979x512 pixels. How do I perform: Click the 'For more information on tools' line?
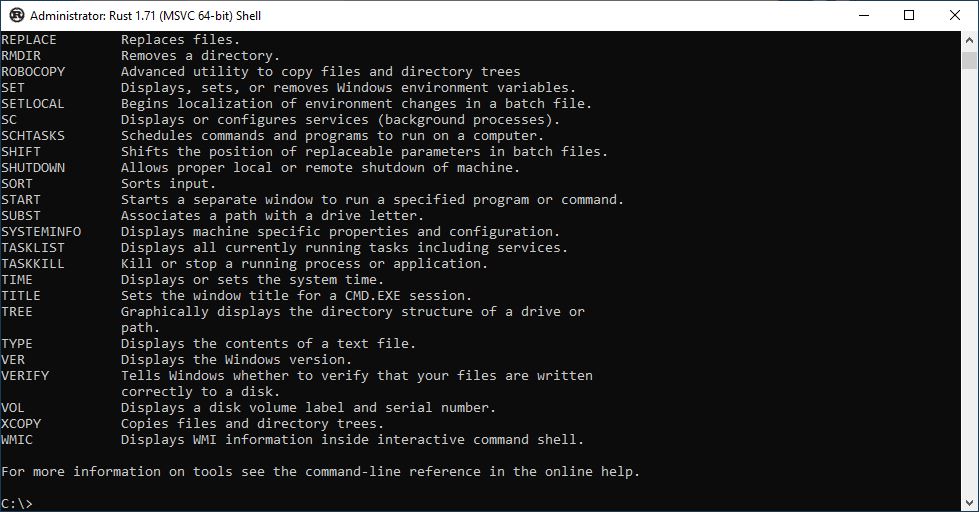tap(320, 471)
